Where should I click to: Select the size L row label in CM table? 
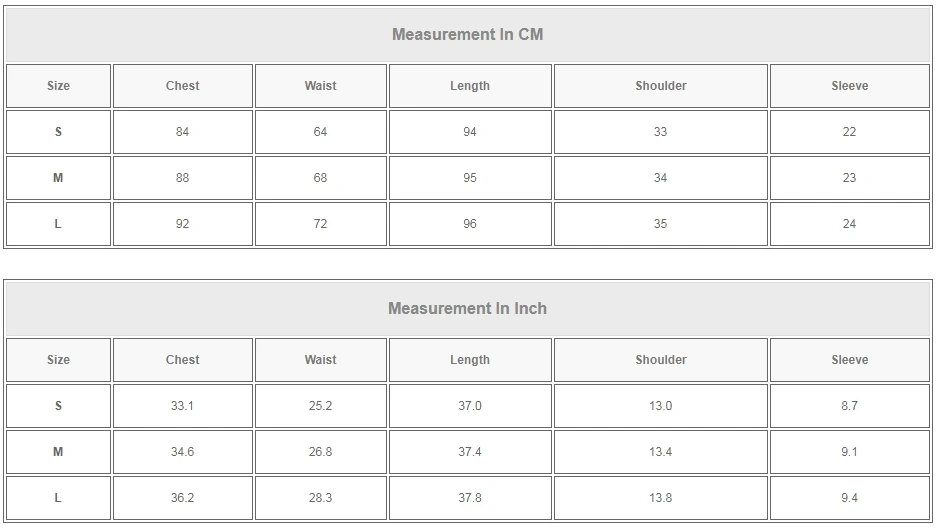pos(58,224)
